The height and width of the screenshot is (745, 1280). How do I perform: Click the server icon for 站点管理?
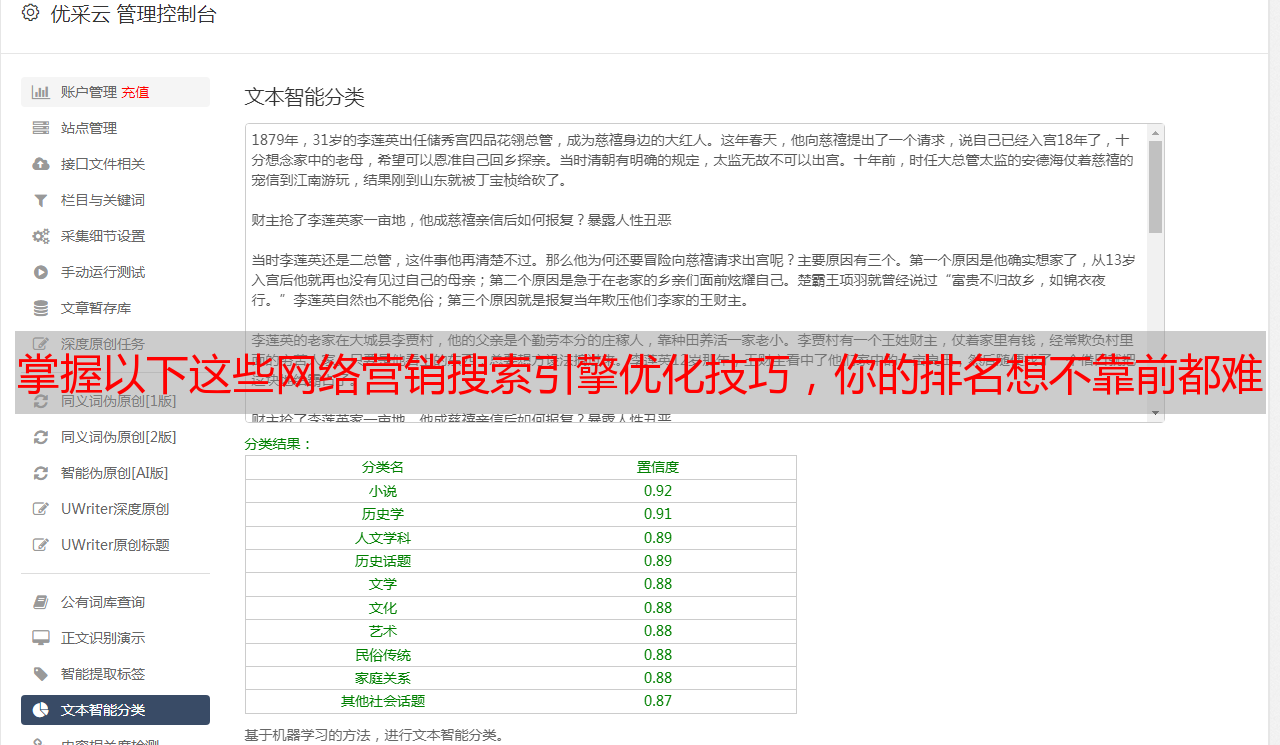coord(41,128)
